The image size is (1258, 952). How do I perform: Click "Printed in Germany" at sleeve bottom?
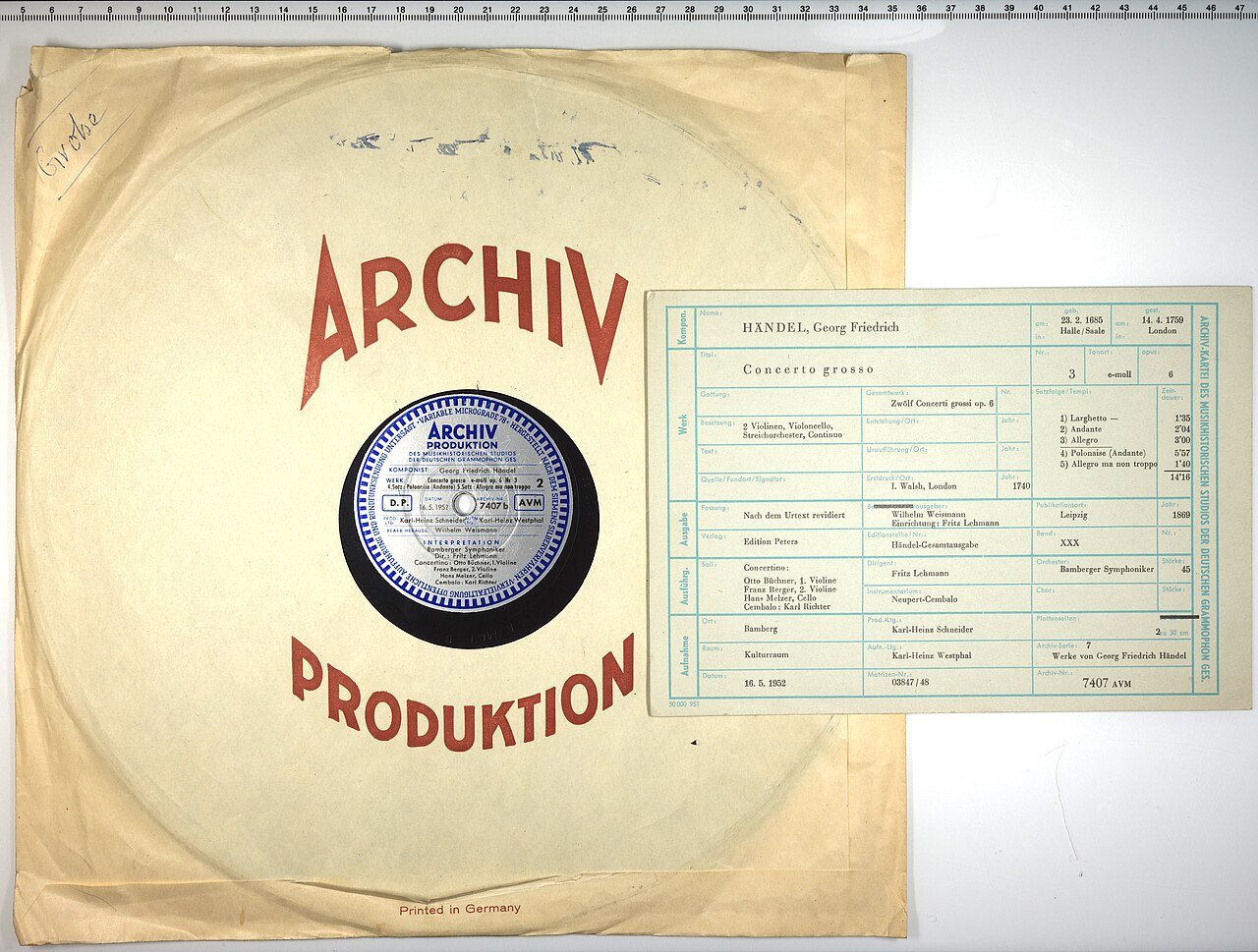click(x=460, y=909)
